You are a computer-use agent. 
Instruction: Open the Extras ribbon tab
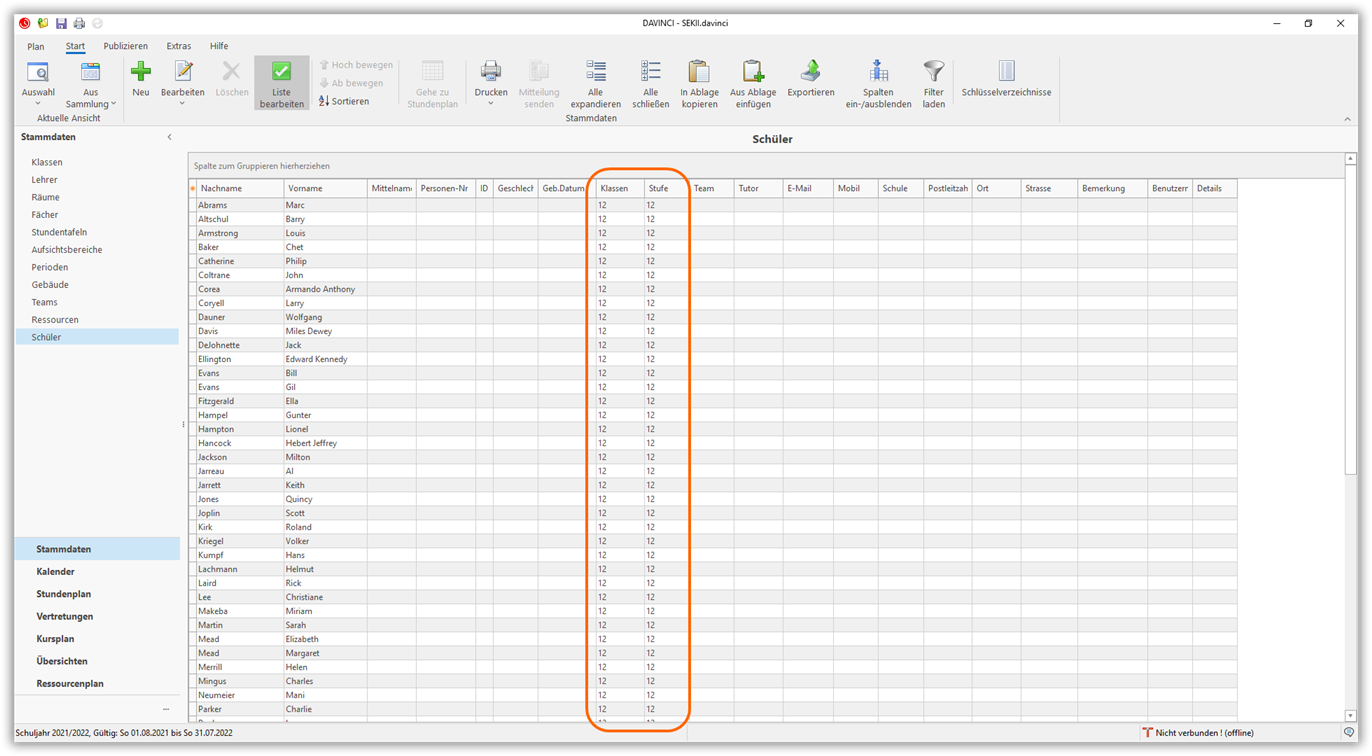(179, 46)
